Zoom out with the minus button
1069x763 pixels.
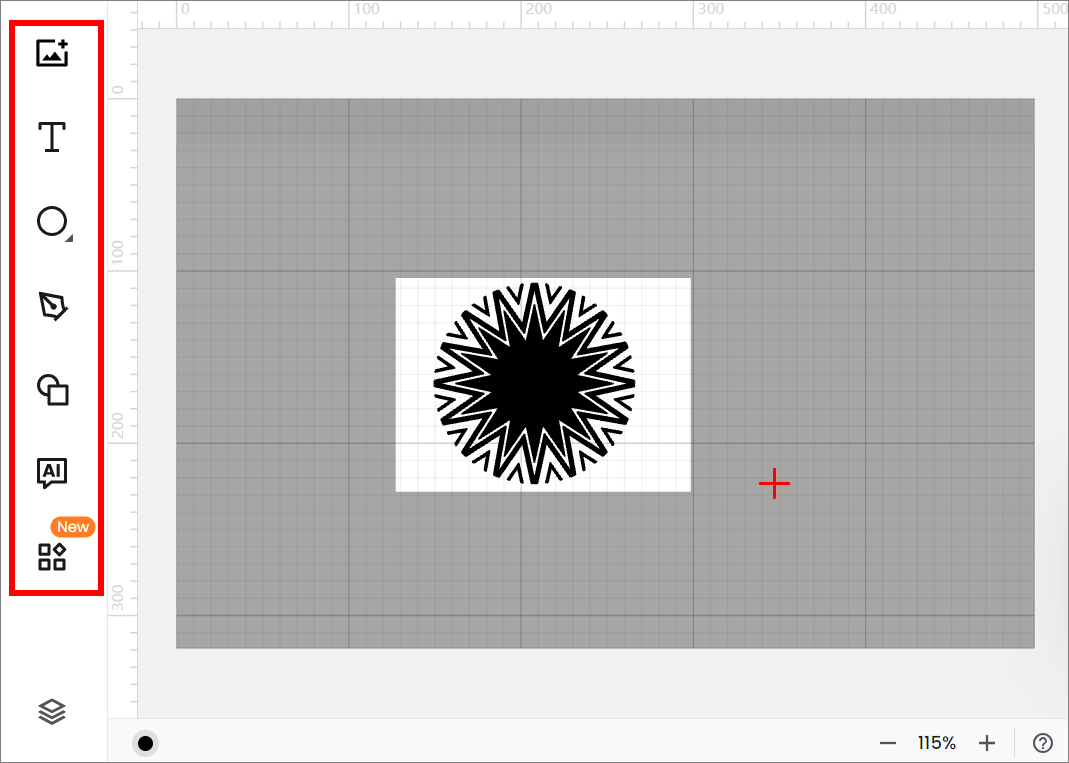click(x=887, y=743)
